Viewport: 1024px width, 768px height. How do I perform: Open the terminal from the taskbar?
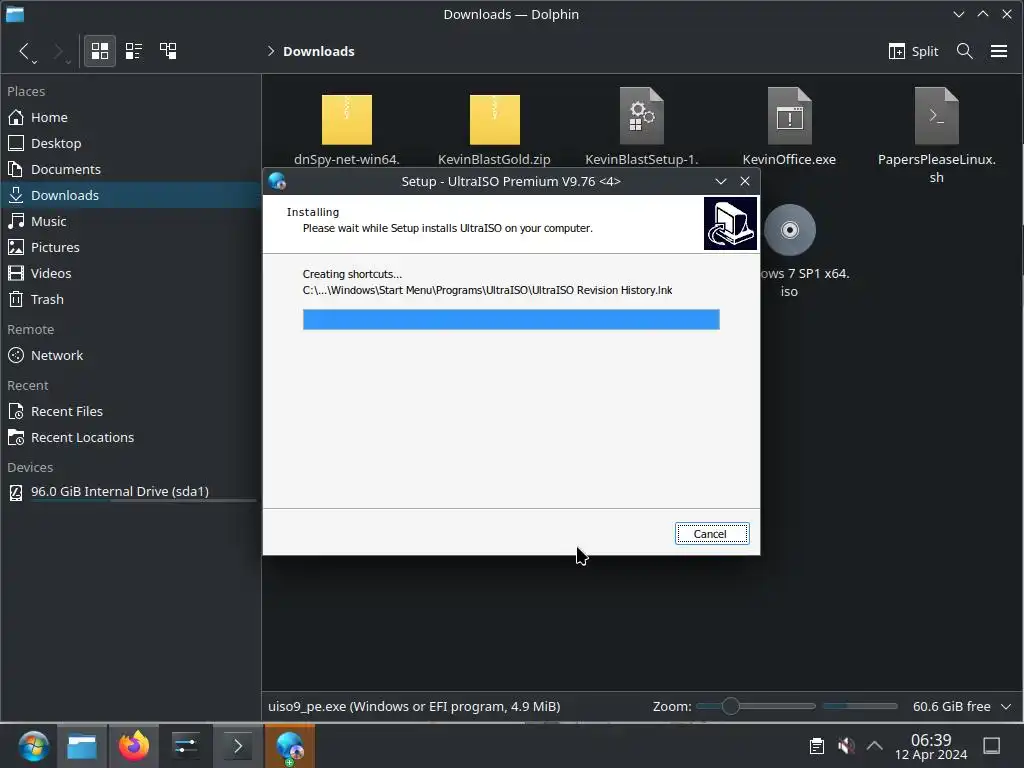pos(238,746)
